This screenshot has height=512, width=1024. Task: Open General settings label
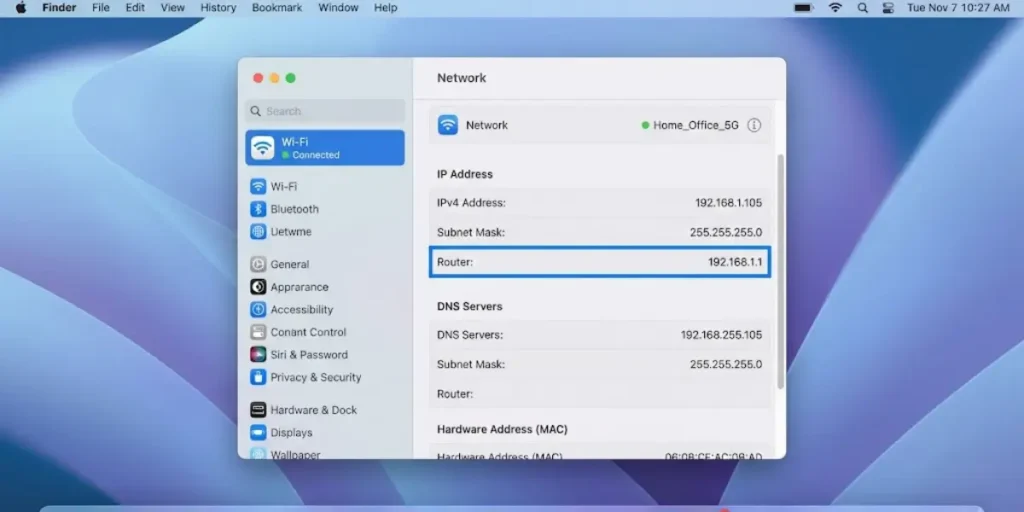pos(290,264)
